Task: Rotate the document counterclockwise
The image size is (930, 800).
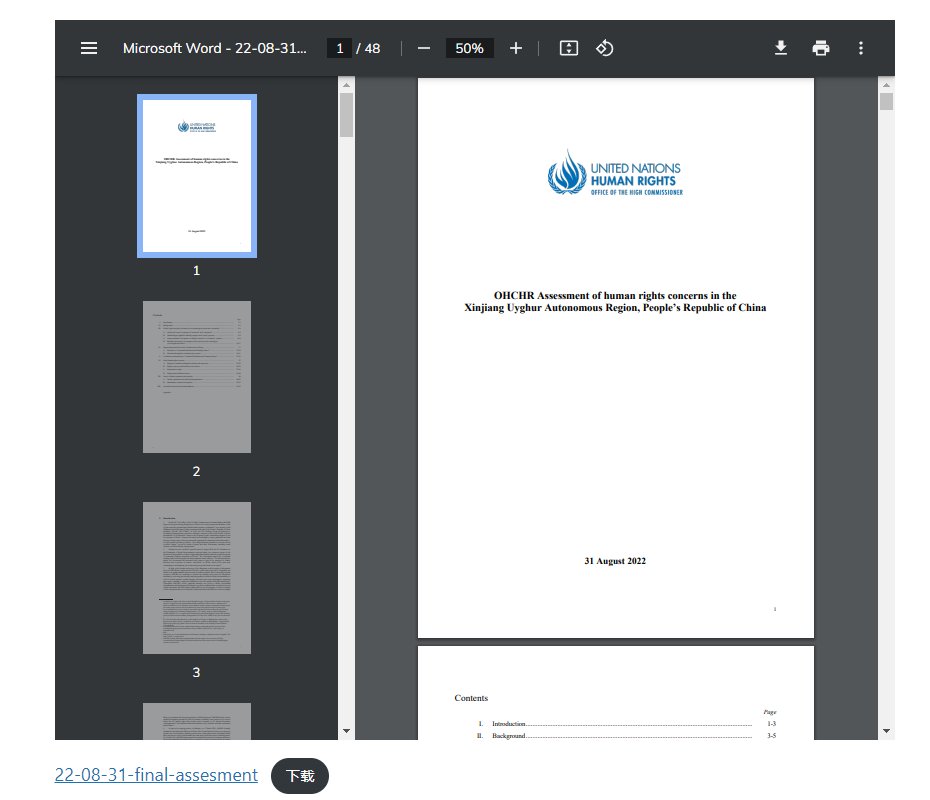Action: [x=604, y=48]
